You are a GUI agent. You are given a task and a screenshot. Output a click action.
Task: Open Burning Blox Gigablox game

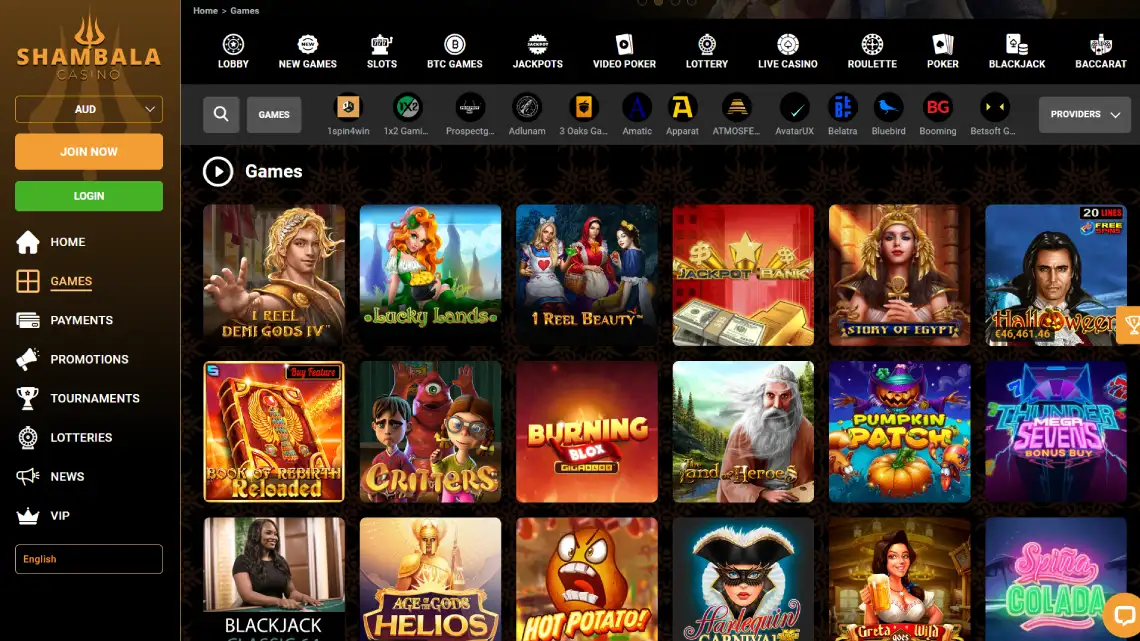point(587,432)
